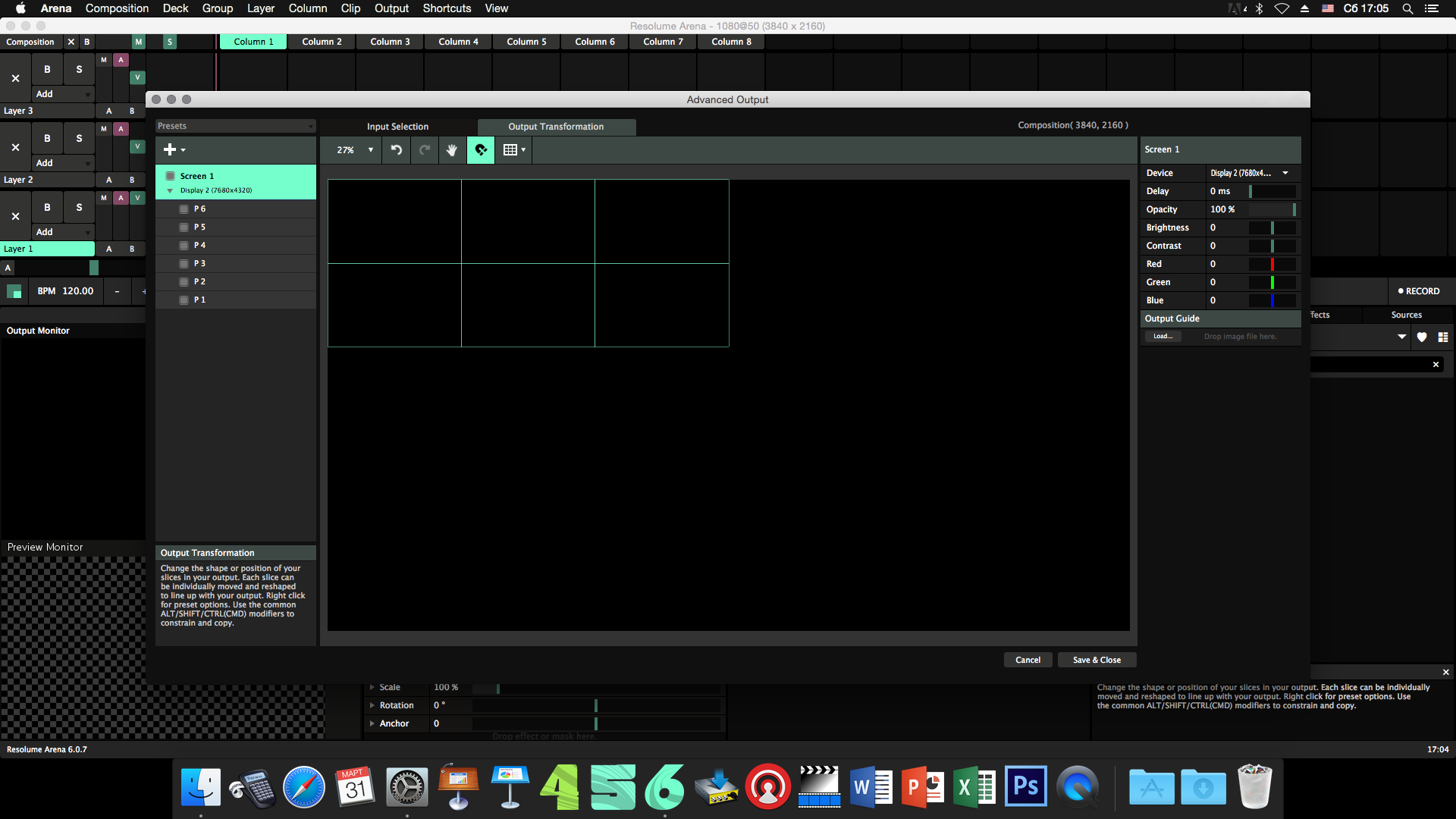Open the Device display dropdown
Viewport: 1456px width, 819px height.
(1250, 173)
